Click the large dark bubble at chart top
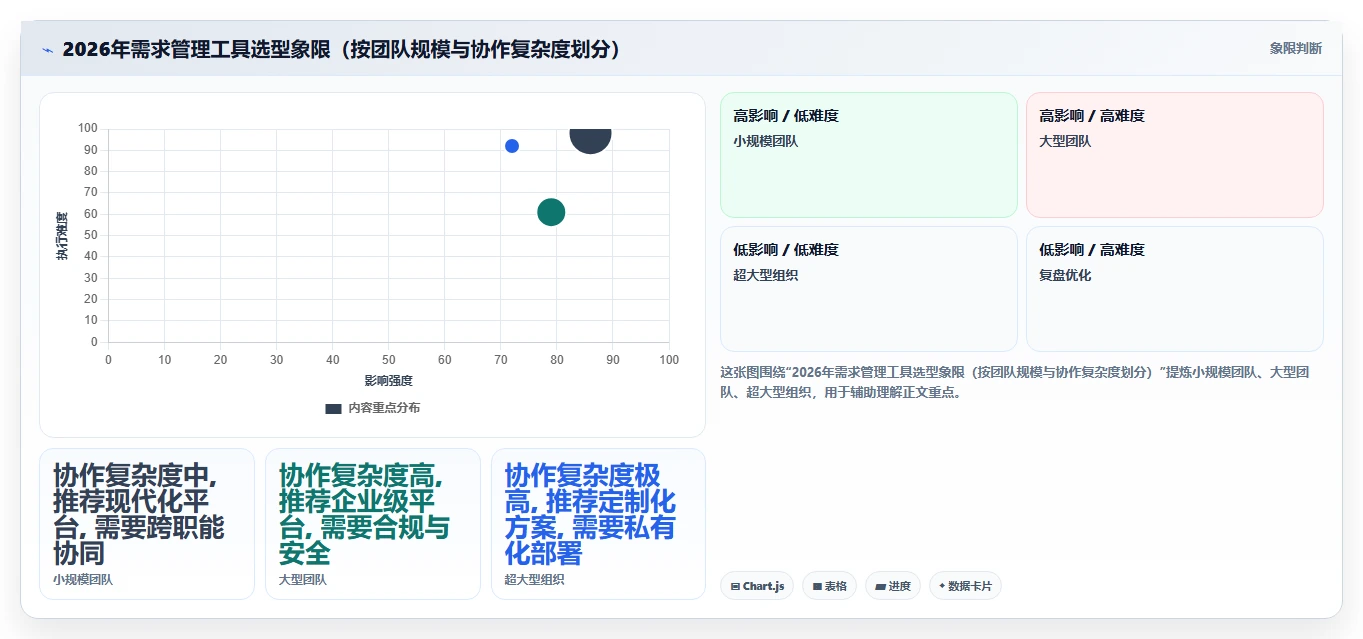Image resolution: width=1363 pixels, height=639 pixels. click(x=590, y=140)
